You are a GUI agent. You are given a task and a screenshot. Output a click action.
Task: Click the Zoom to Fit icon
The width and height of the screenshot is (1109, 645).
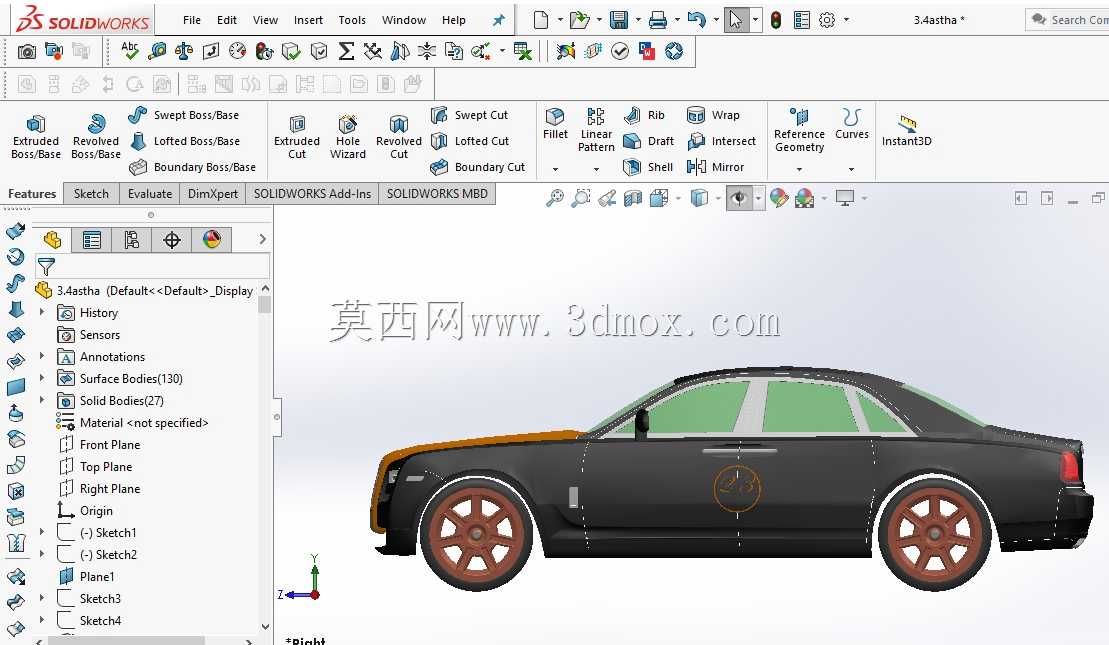click(555, 198)
